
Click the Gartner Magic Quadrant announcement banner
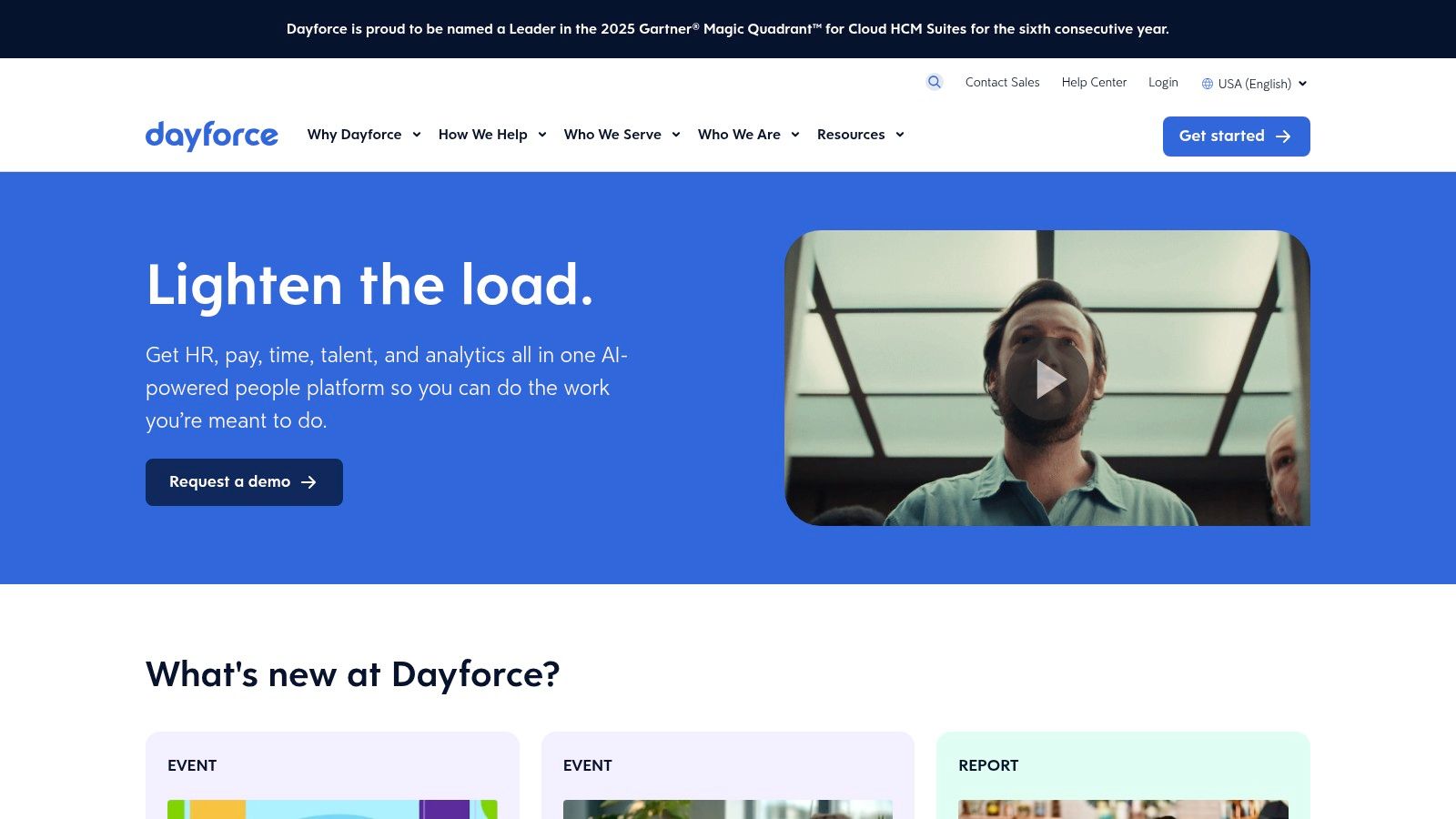point(728,28)
